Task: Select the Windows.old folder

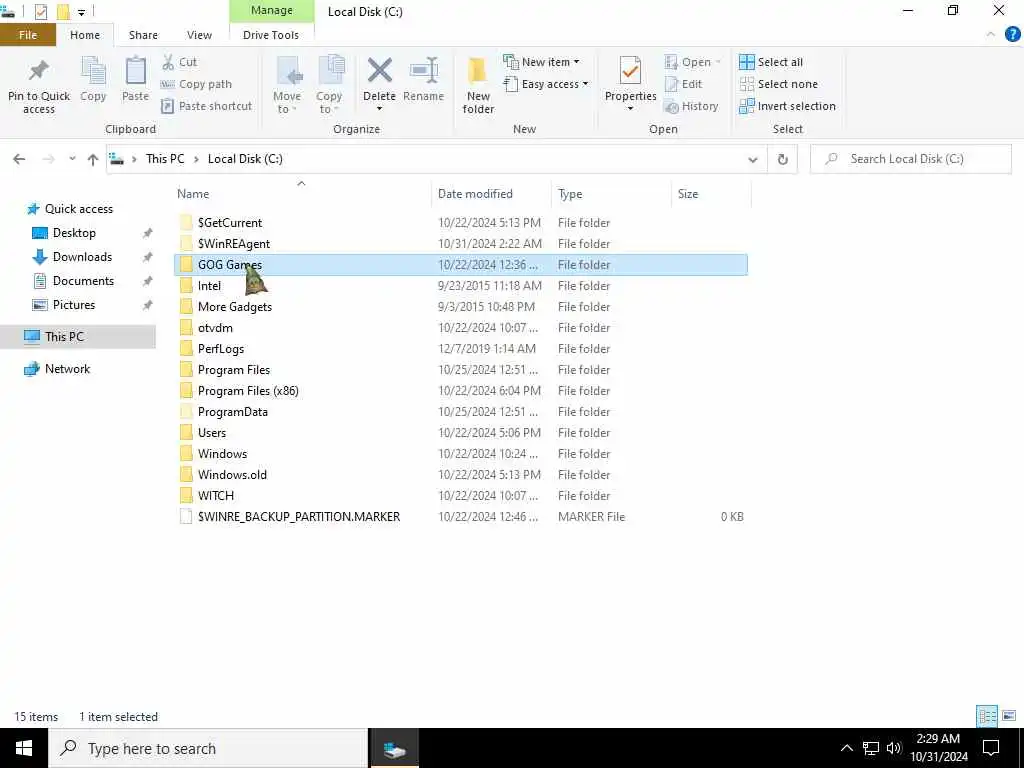Action: [x=232, y=475]
